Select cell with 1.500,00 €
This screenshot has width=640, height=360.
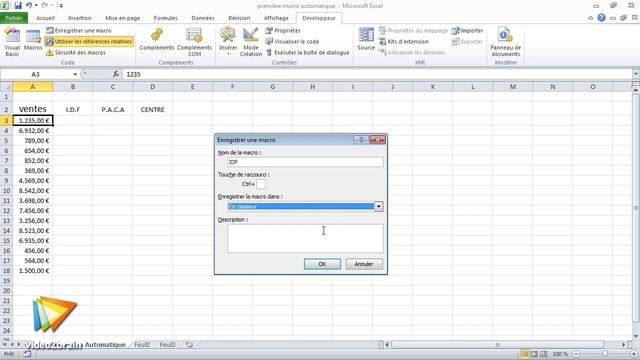pyautogui.click(x=33, y=271)
